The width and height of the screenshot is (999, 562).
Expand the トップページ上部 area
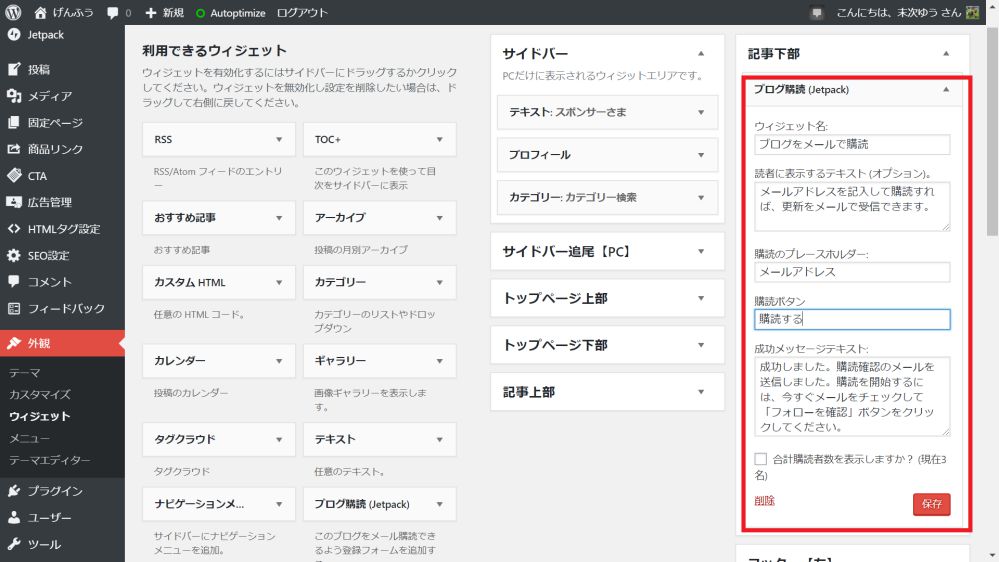pos(701,298)
